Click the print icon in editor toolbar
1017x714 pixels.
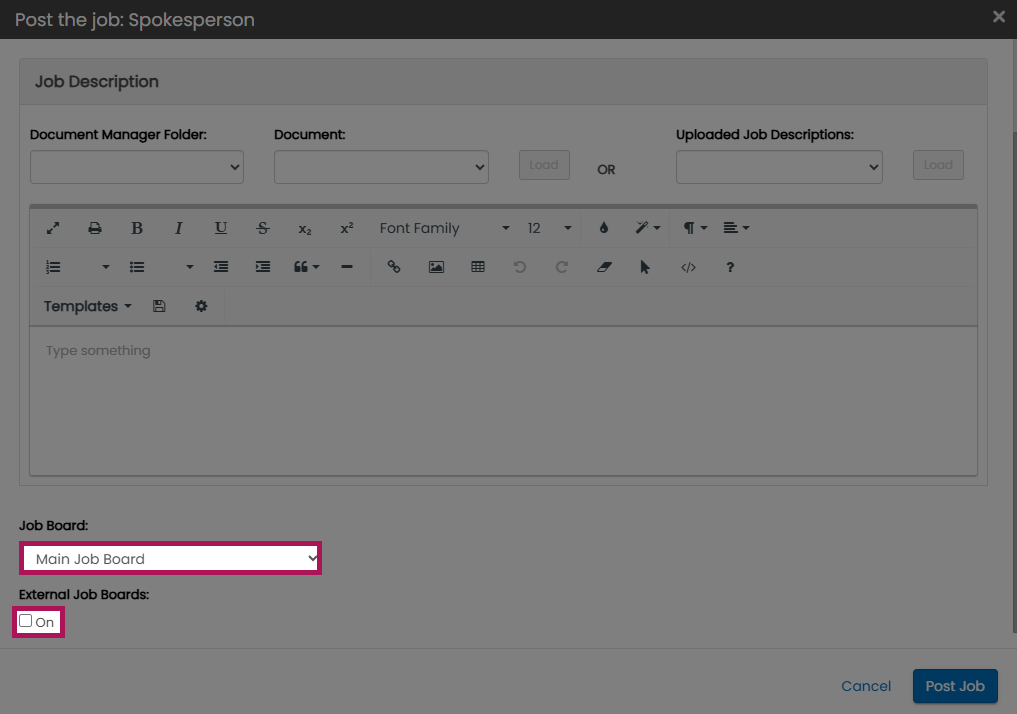(x=95, y=228)
